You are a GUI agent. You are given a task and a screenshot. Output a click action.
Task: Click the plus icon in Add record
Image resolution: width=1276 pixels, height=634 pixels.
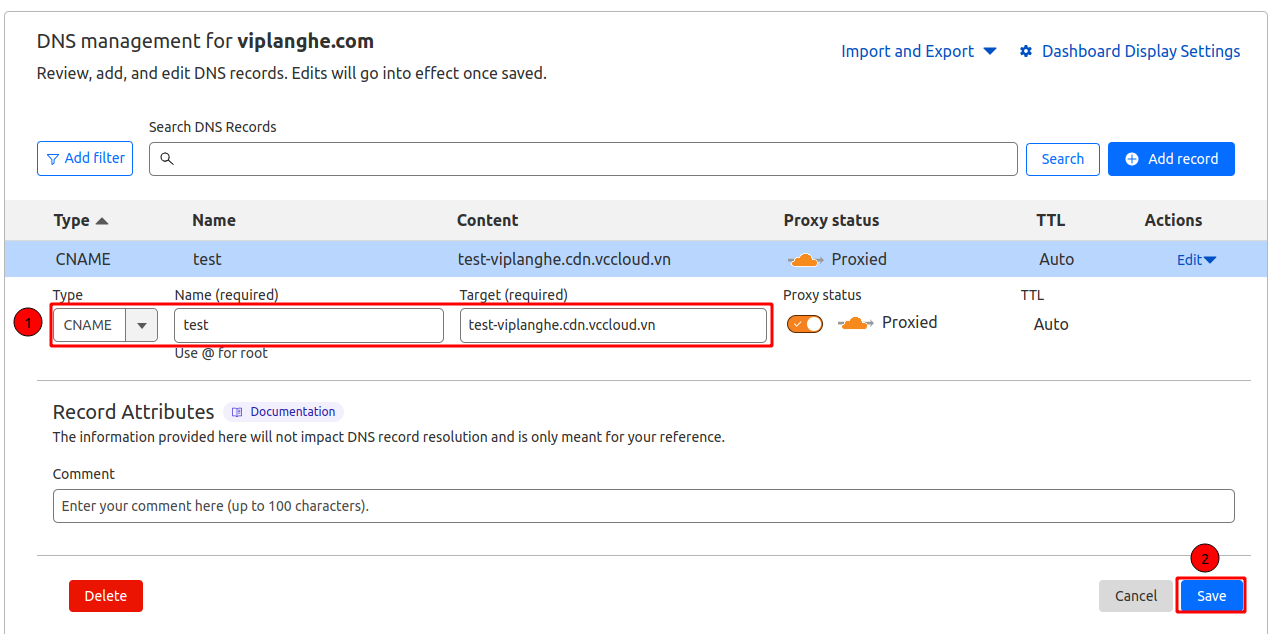(1132, 159)
